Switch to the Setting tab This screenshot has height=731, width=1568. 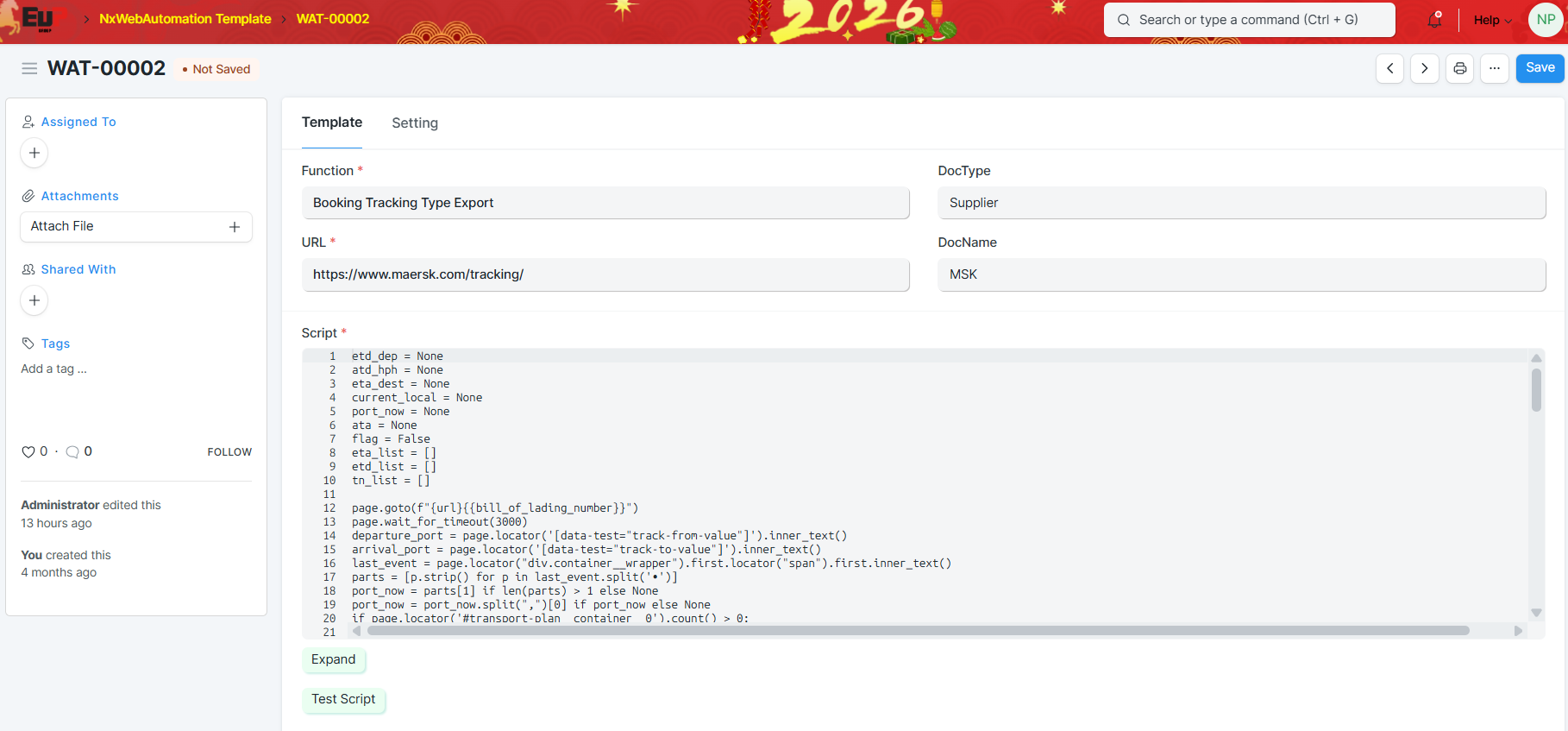click(x=415, y=123)
